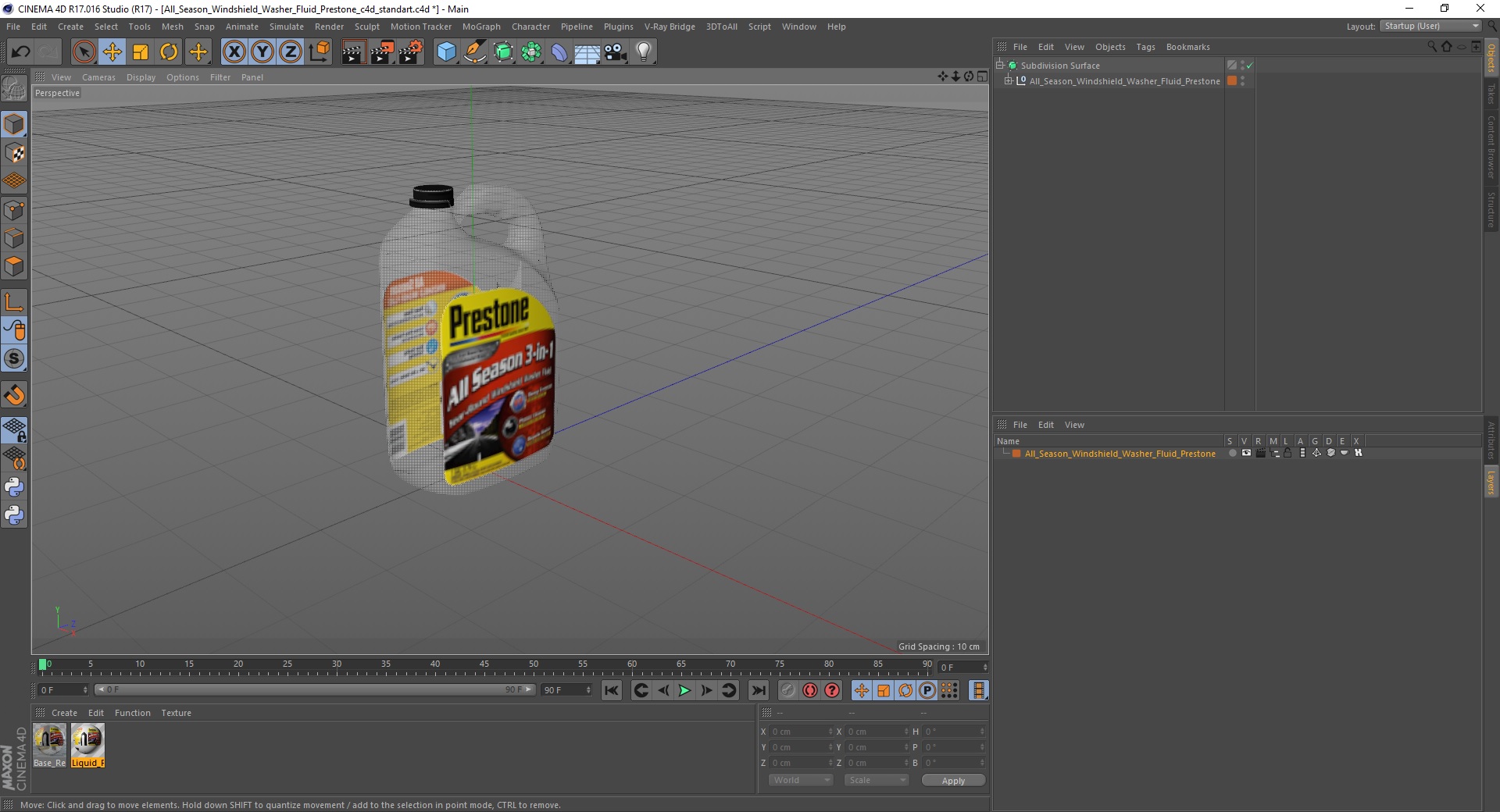Viewport: 1500px width, 812px height.
Task: Toggle X axis lock
Action: [x=234, y=52]
